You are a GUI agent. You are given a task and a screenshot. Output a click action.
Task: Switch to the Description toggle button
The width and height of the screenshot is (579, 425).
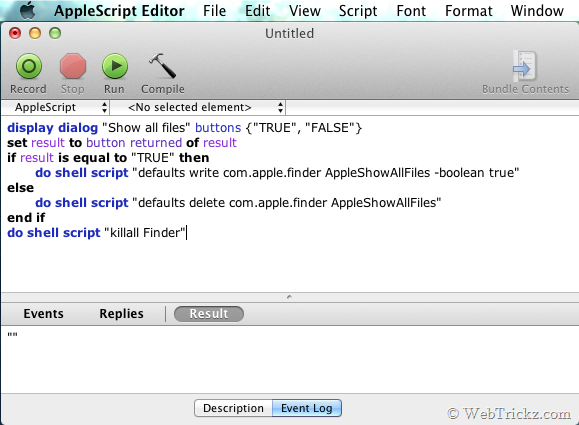point(233,408)
